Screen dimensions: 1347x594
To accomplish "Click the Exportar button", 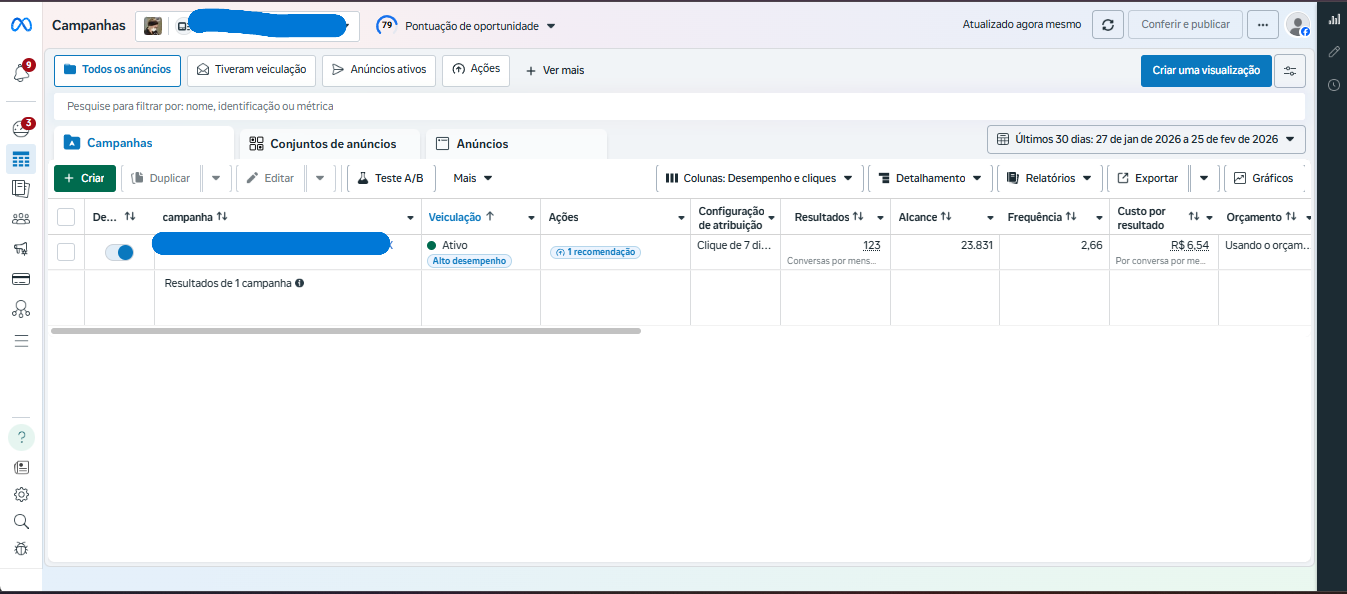I will coord(1148,178).
